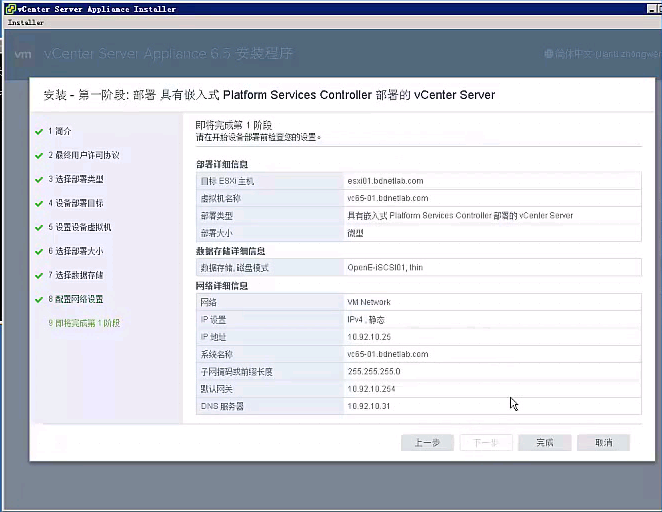The image size is (662, 512).
Task: Click green checkmark beside step 8
Action: (39, 300)
